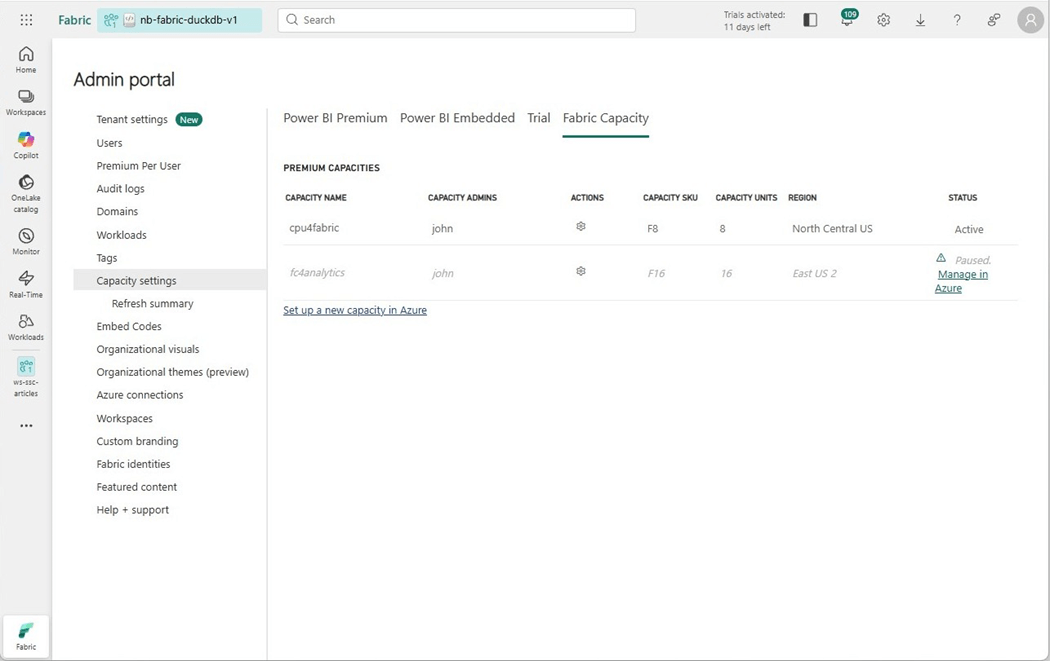
Task: Click the fc4analytics capacity name
Action: click(317, 273)
